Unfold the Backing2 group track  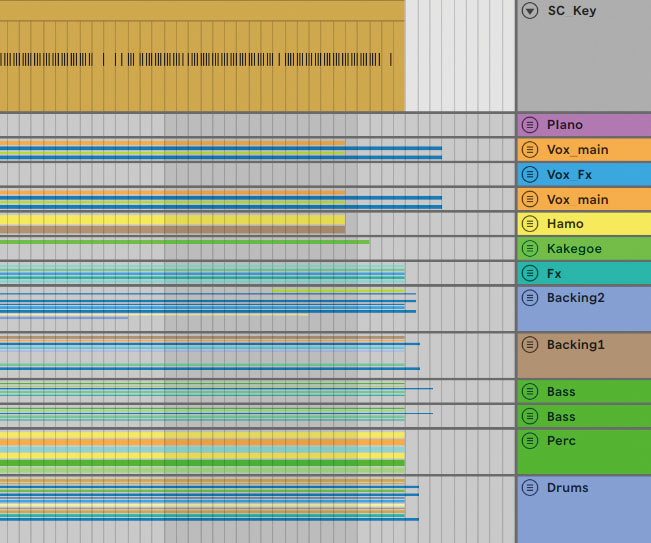tap(530, 298)
